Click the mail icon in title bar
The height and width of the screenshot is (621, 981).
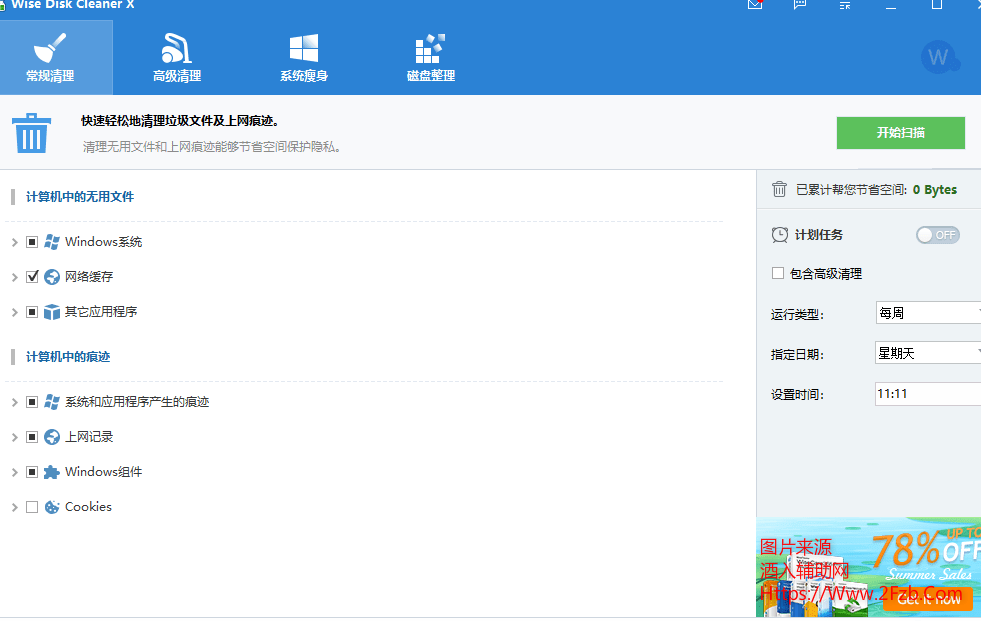(x=755, y=5)
